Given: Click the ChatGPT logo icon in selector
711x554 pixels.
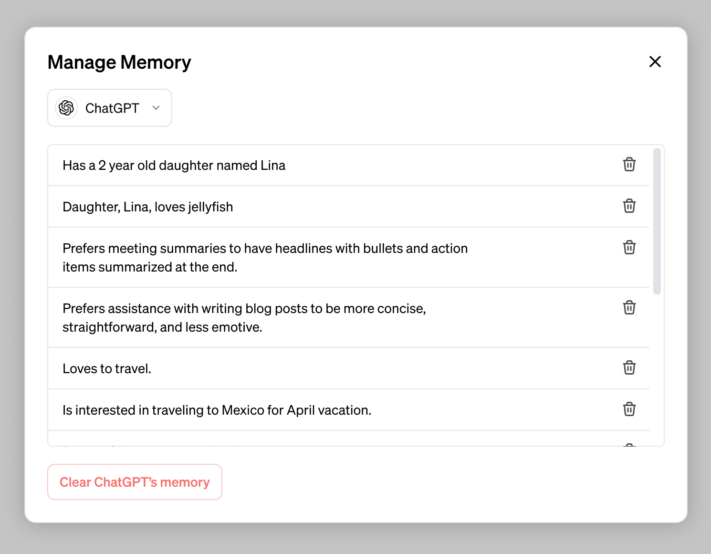Looking at the screenshot, I should [x=66, y=108].
